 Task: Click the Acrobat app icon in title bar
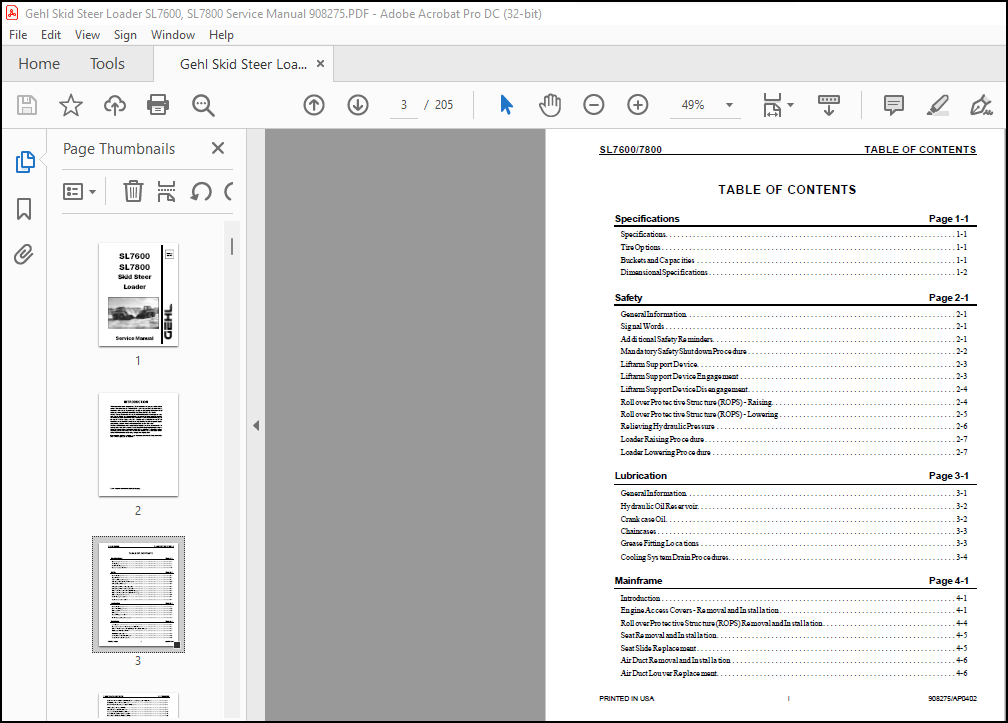[x=12, y=13]
